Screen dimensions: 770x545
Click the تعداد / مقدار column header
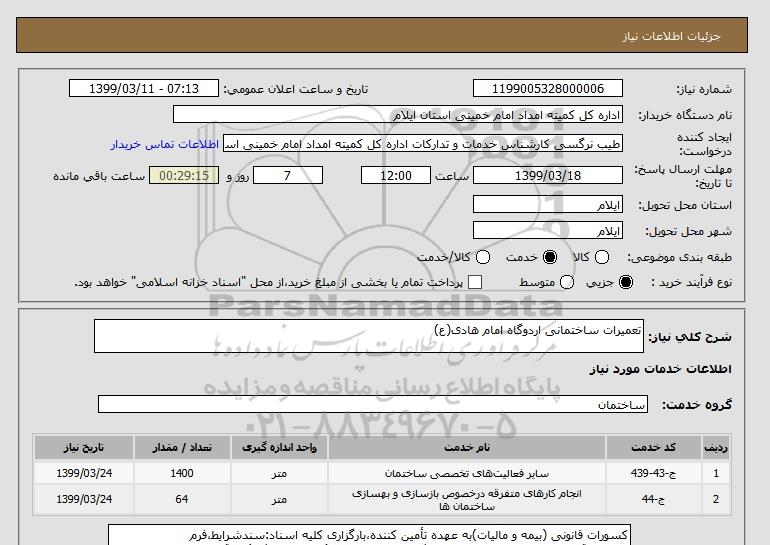(182, 447)
